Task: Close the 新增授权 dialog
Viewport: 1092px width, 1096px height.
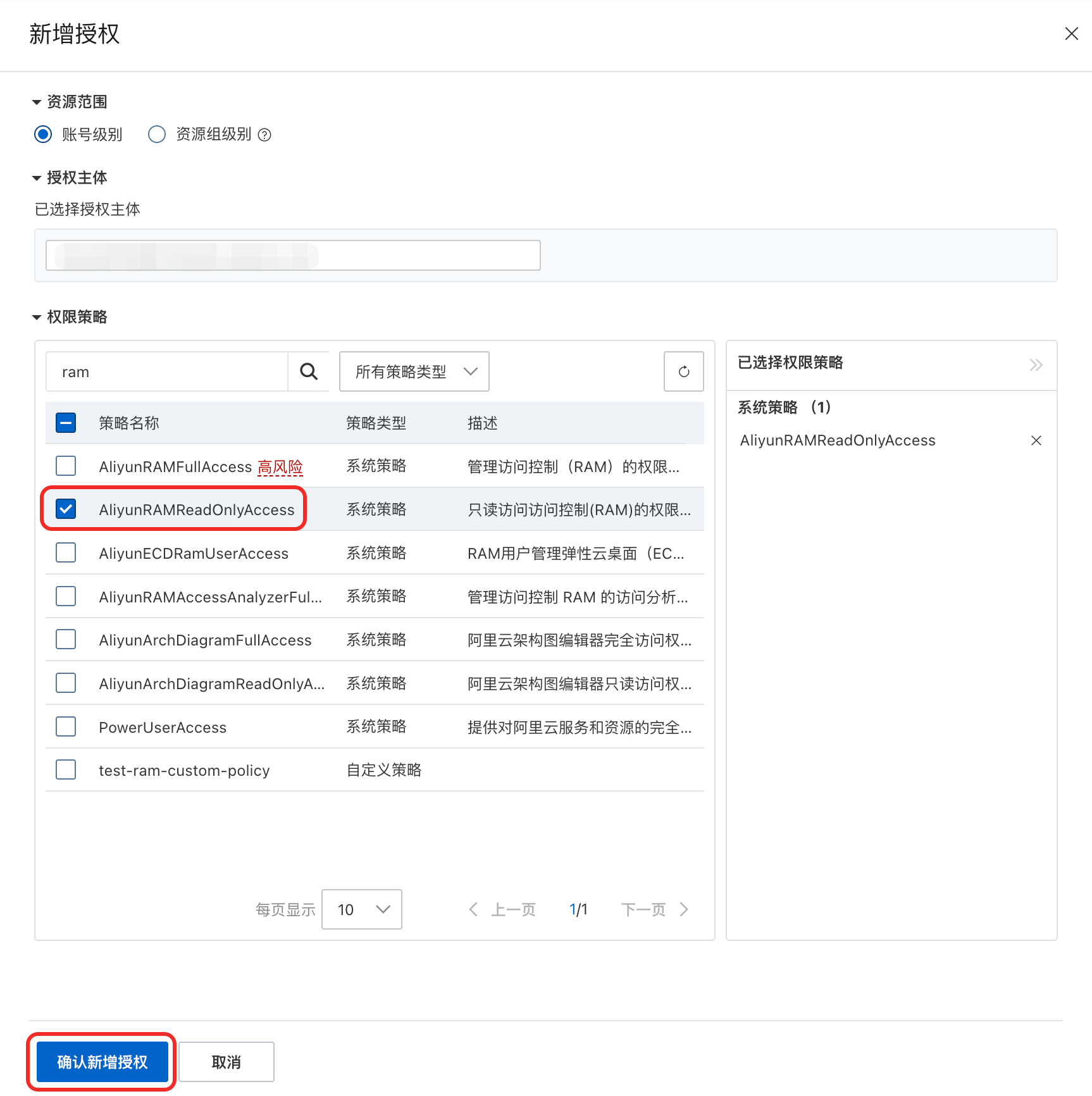Action: pos(1071,34)
